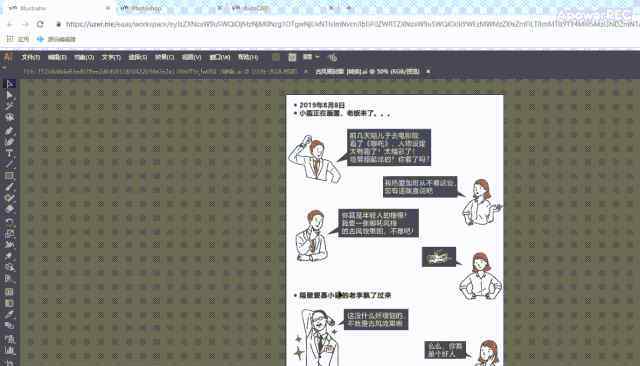This screenshot has width=640, height=366.
Task: Open Bridge from the menu bar icon
Action: [276, 57]
